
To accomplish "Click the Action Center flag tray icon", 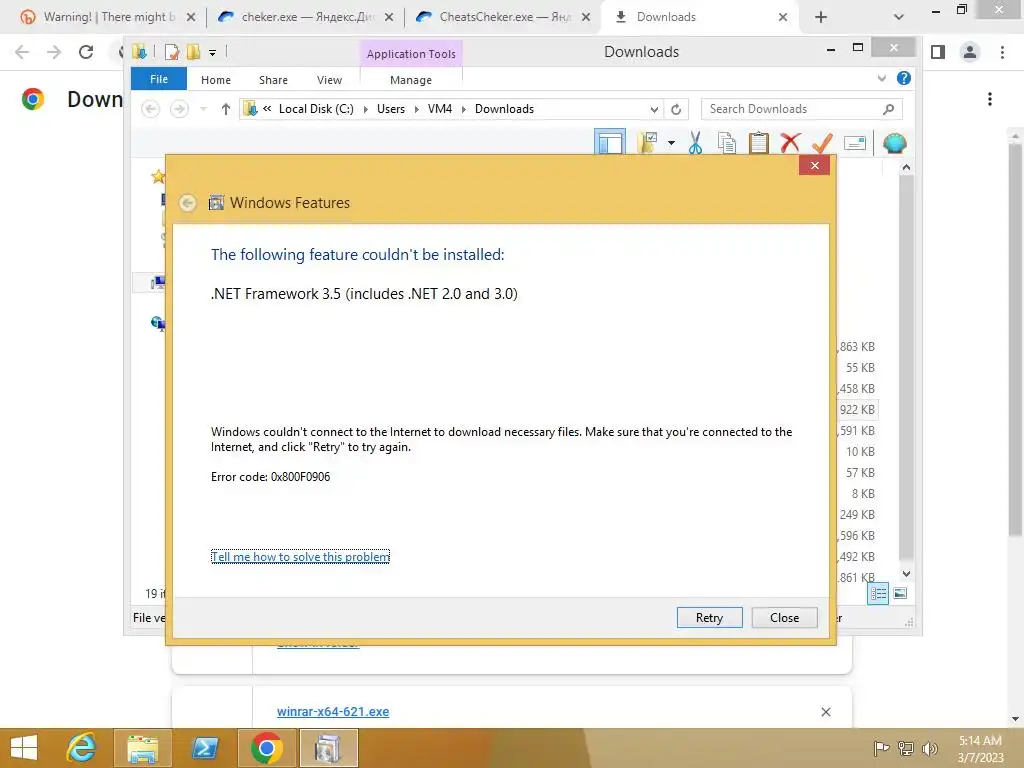I will (881, 748).
